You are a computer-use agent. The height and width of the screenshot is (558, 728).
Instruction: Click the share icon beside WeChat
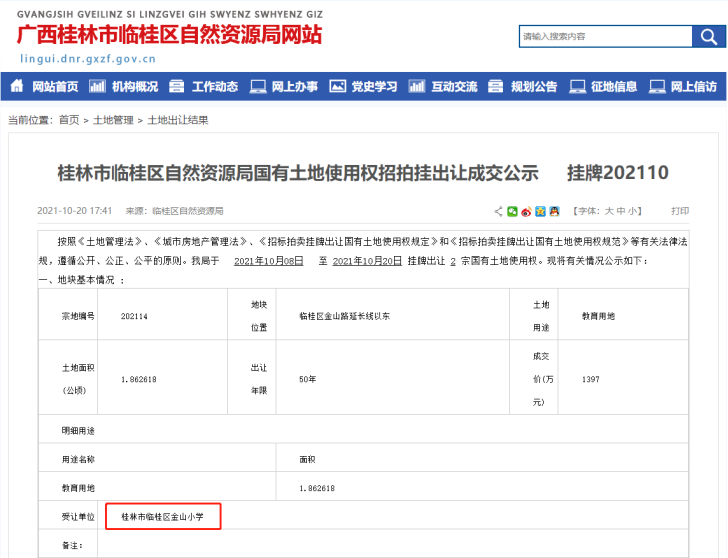coord(499,212)
